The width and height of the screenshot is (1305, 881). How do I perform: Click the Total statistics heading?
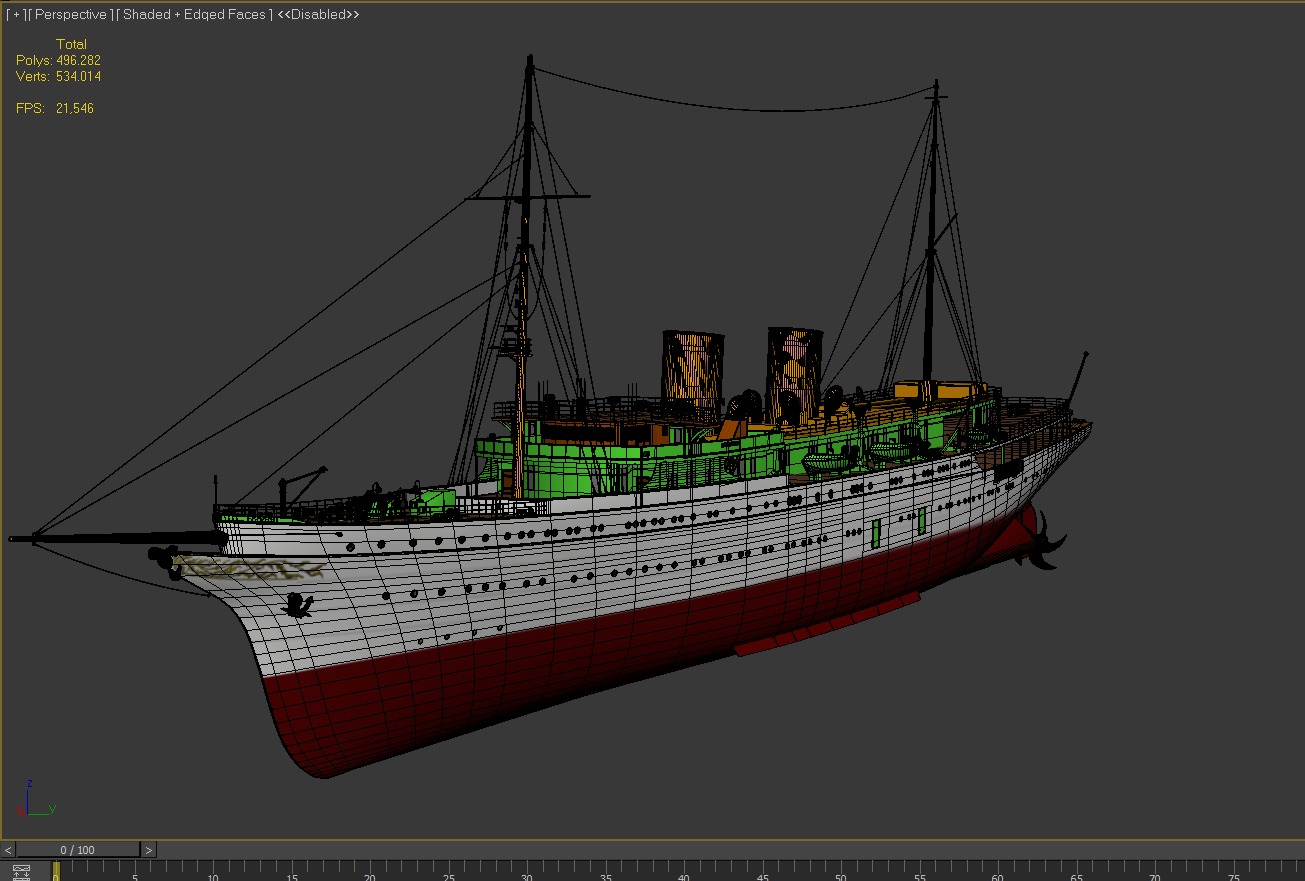pos(71,44)
